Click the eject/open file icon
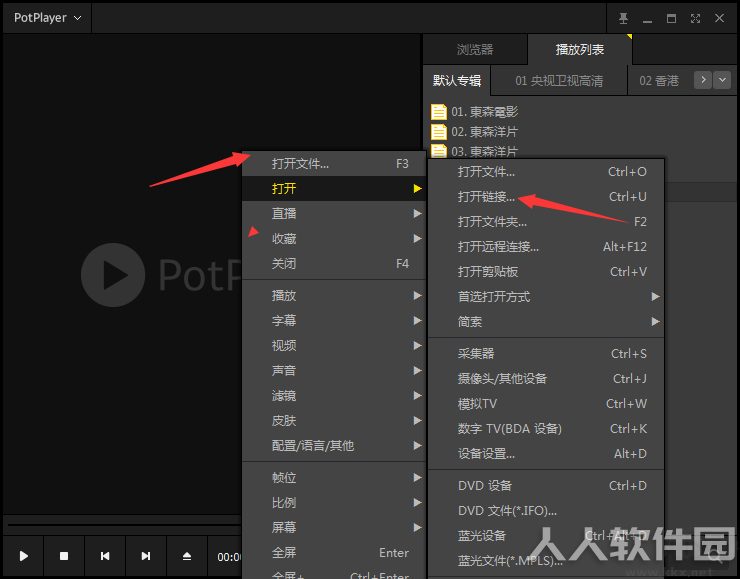Viewport: 740px width, 579px height. [x=186, y=556]
